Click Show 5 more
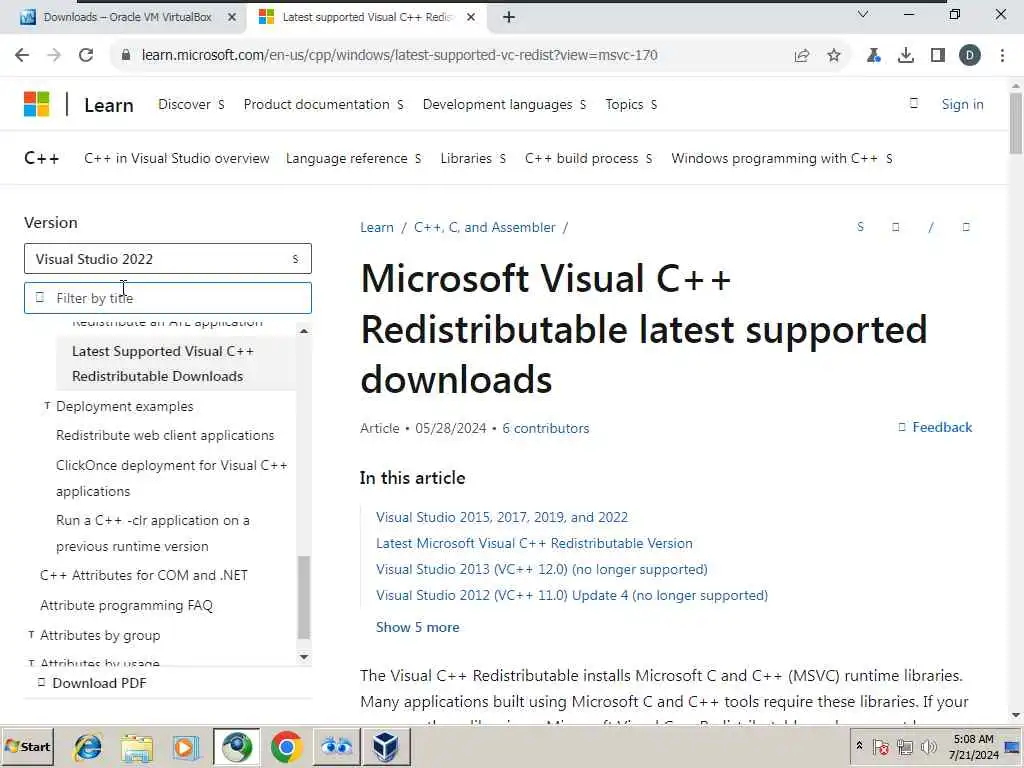 click(417, 628)
